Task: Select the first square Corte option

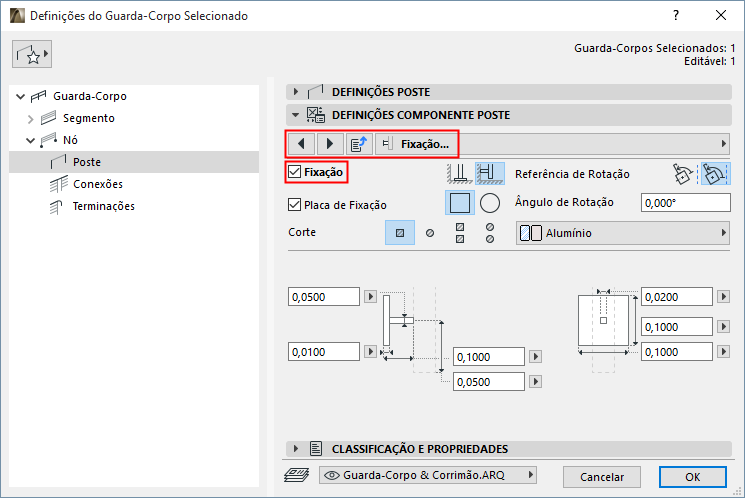Action: pyautogui.click(x=399, y=233)
